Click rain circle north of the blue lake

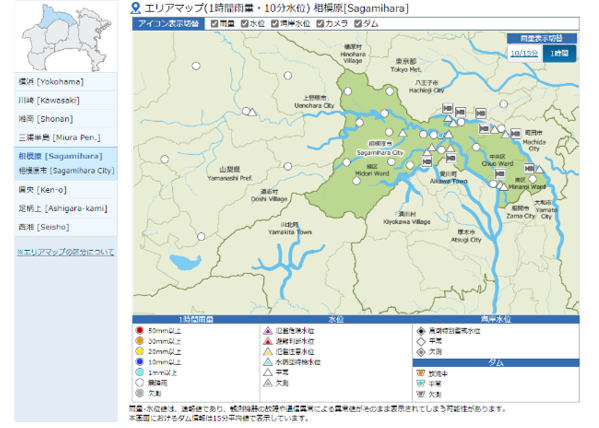pyautogui.click(x=201, y=237)
